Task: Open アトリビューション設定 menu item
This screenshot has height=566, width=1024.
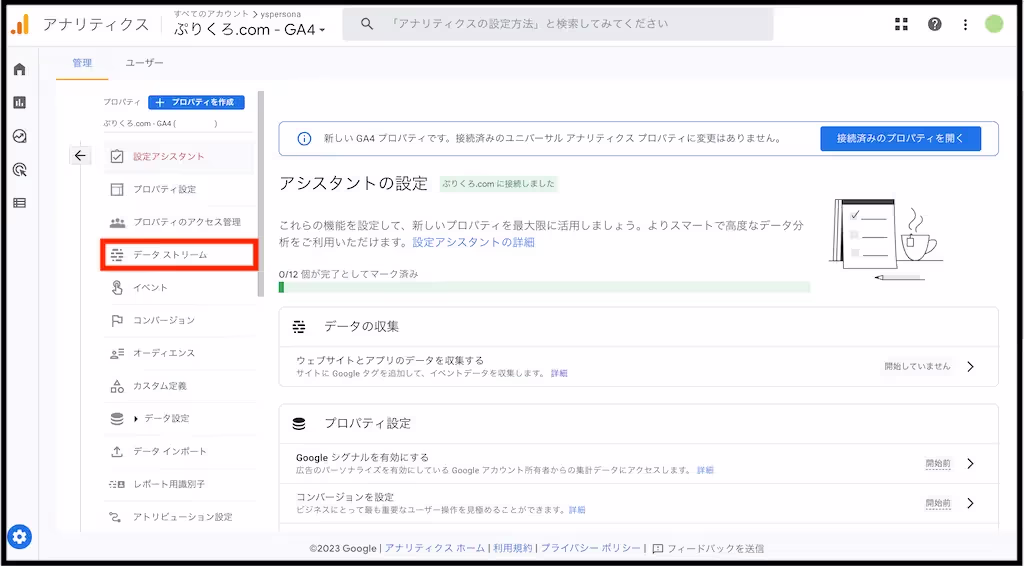Action: coord(179,517)
